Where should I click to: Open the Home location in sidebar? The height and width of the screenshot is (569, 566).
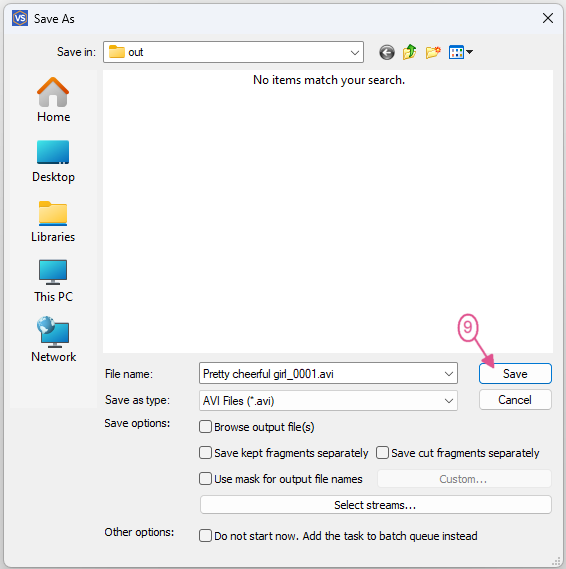53,100
